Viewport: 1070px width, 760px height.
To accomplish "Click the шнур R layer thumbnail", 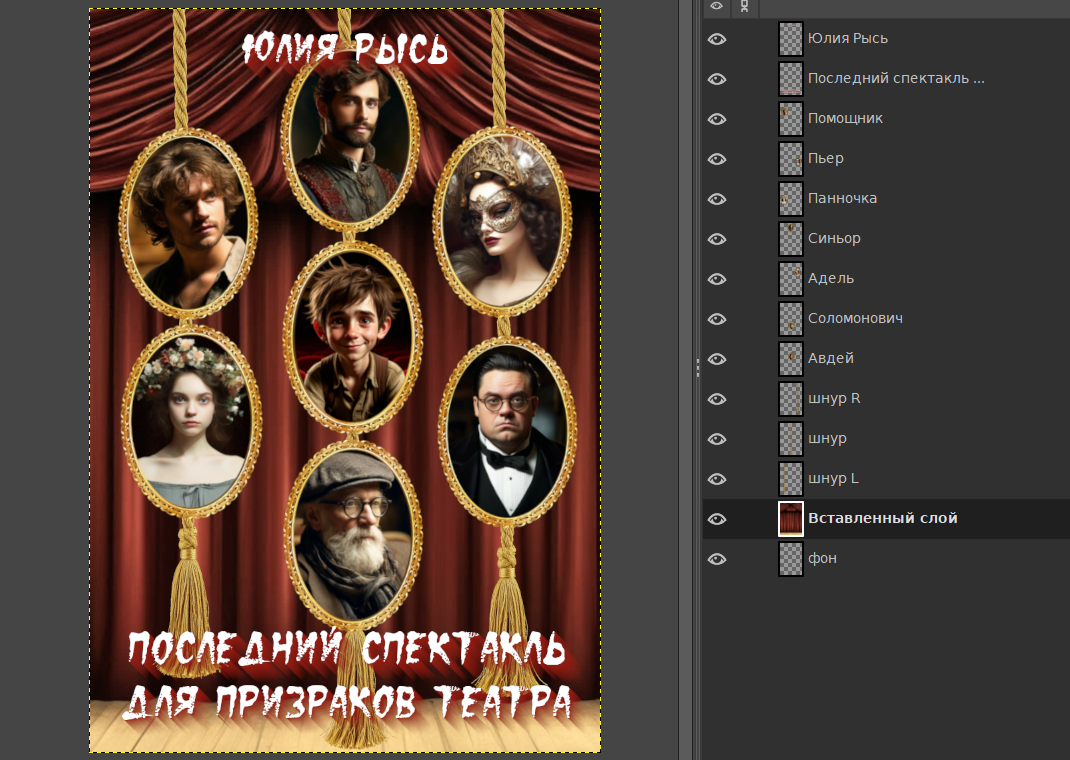I will pos(791,399).
